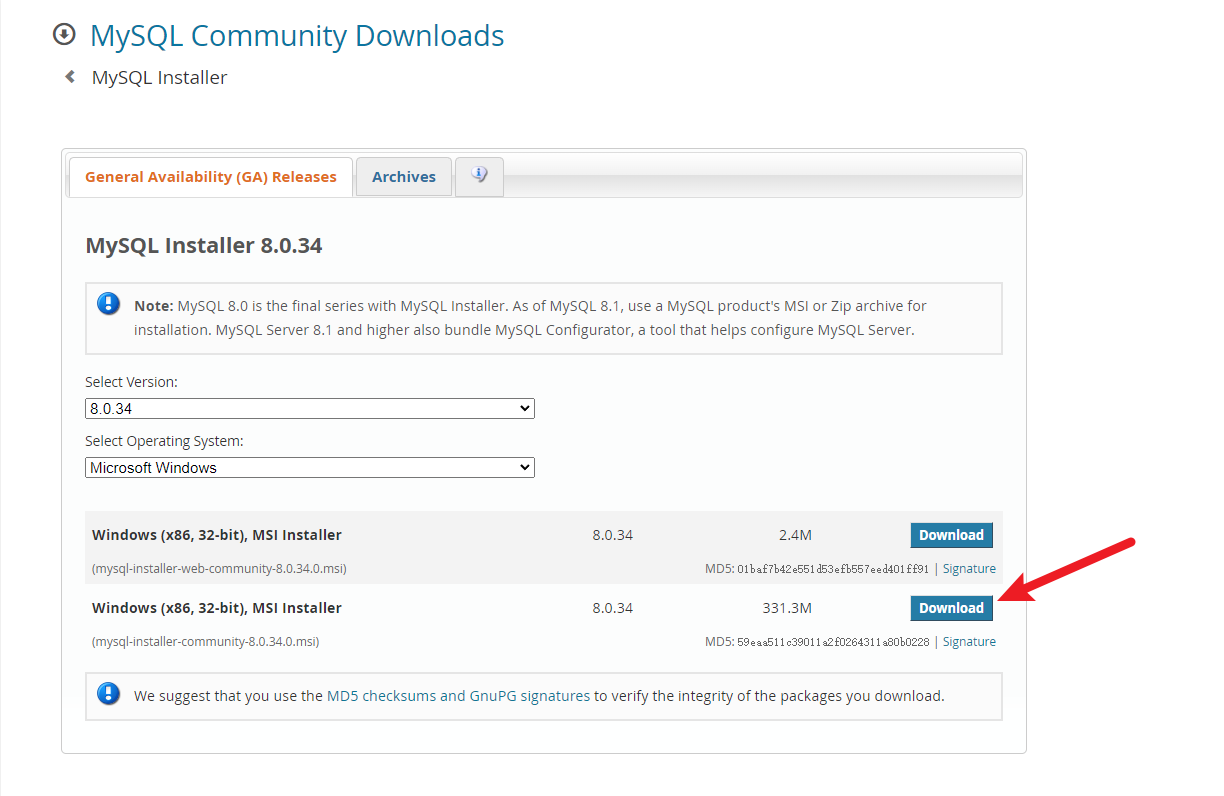
Task: Open Signature link for web-community installer
Action: pos(969,569)
